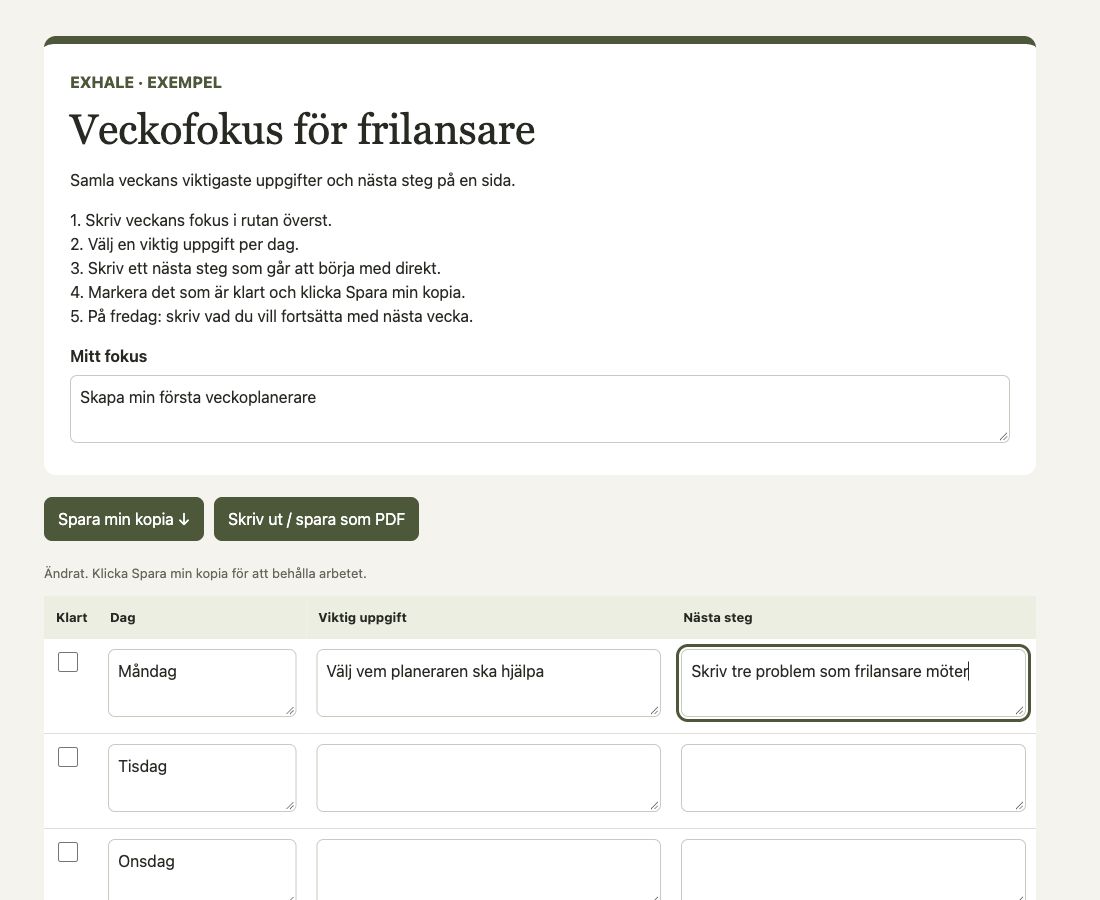Click the Onsdag Viktig uppgift field

(488, 870)
